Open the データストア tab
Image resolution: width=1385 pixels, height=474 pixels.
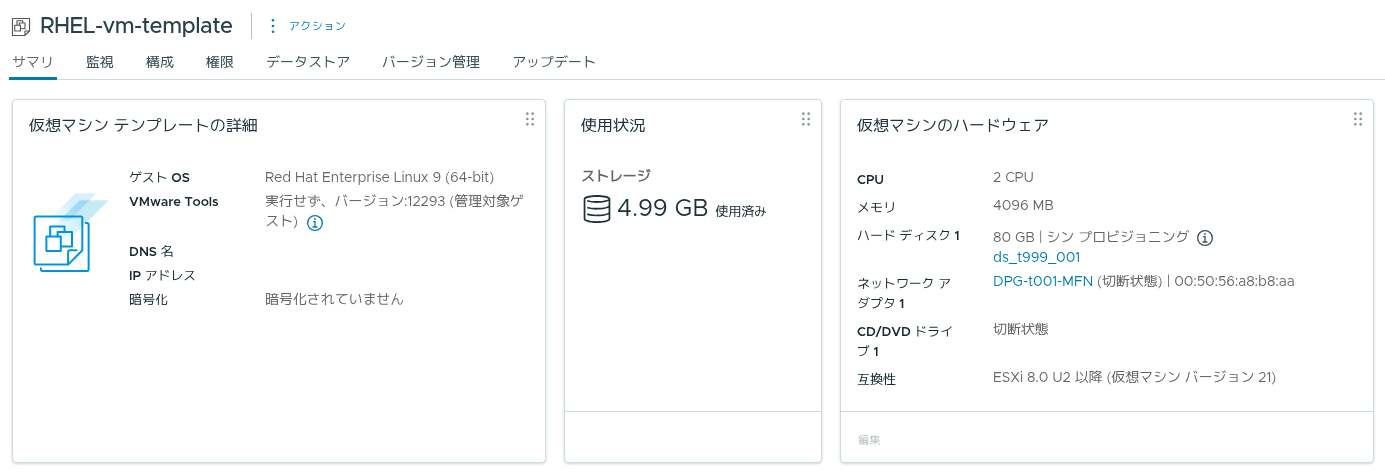tap(308, 62)
